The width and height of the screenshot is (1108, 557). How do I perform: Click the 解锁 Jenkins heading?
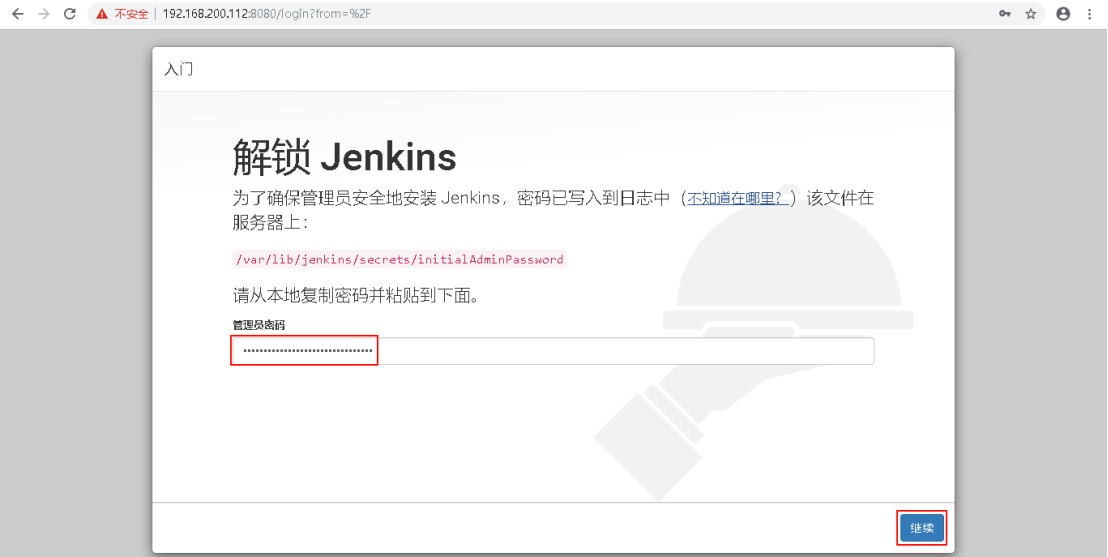pos(344,156)
